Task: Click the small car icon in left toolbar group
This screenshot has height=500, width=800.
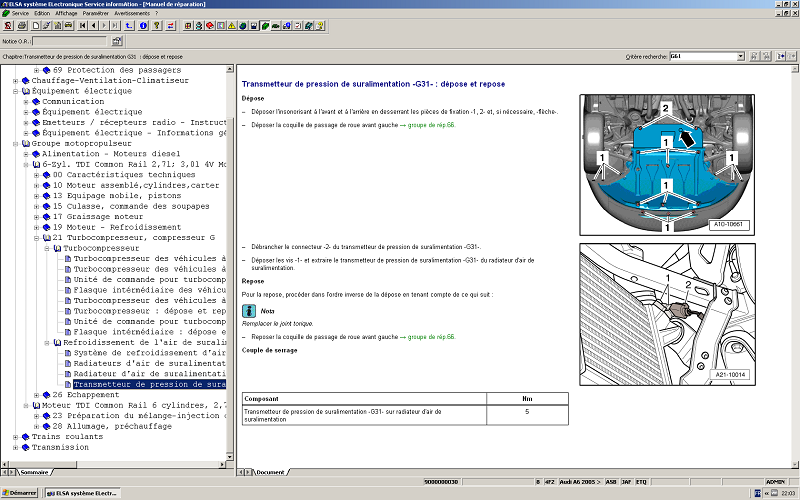Action: click(x=68, y=26)
